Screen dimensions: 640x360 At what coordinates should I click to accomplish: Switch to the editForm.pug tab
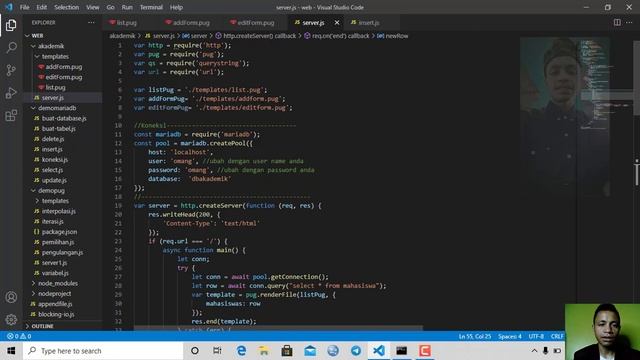tap(255, 22)
